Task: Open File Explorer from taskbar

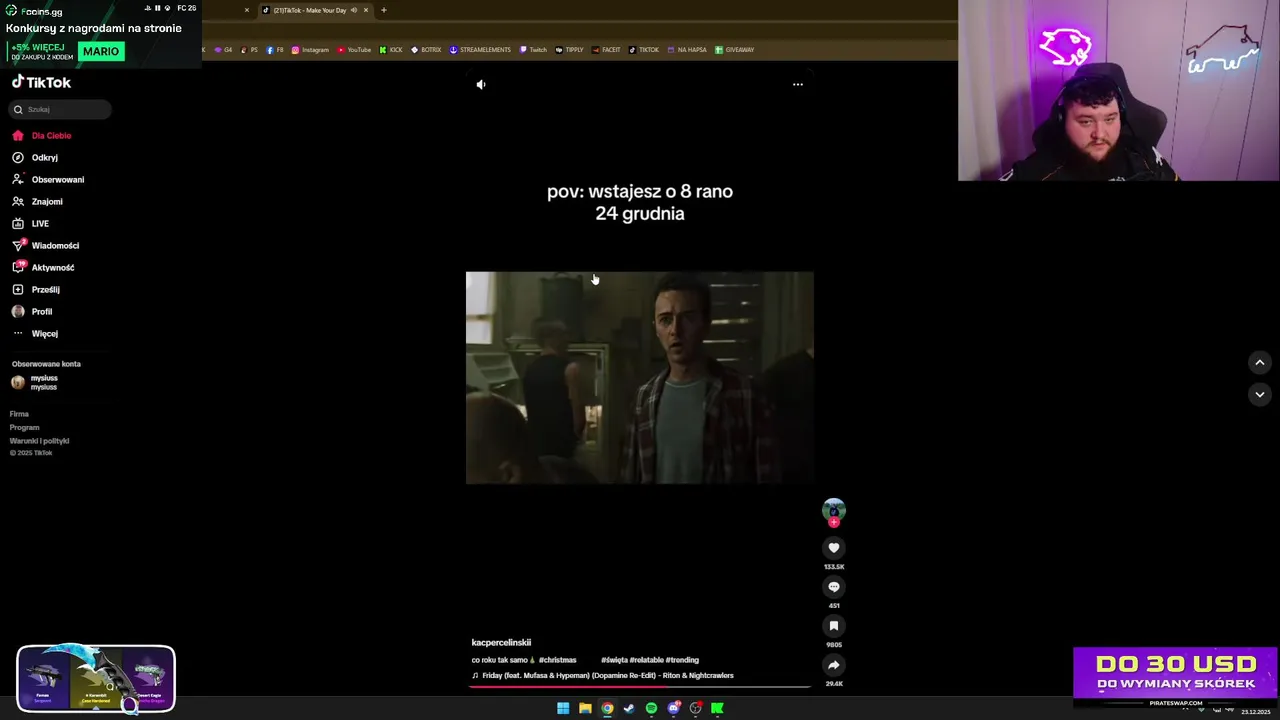Action: 585,708
